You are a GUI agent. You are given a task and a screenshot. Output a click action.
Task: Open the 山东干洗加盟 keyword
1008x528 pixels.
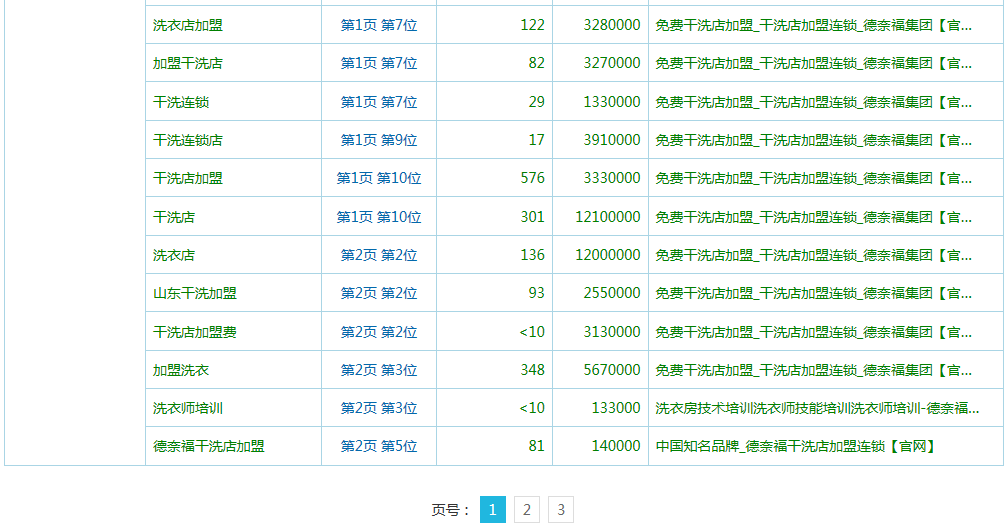pyautogui.click(x=195, y=293)
